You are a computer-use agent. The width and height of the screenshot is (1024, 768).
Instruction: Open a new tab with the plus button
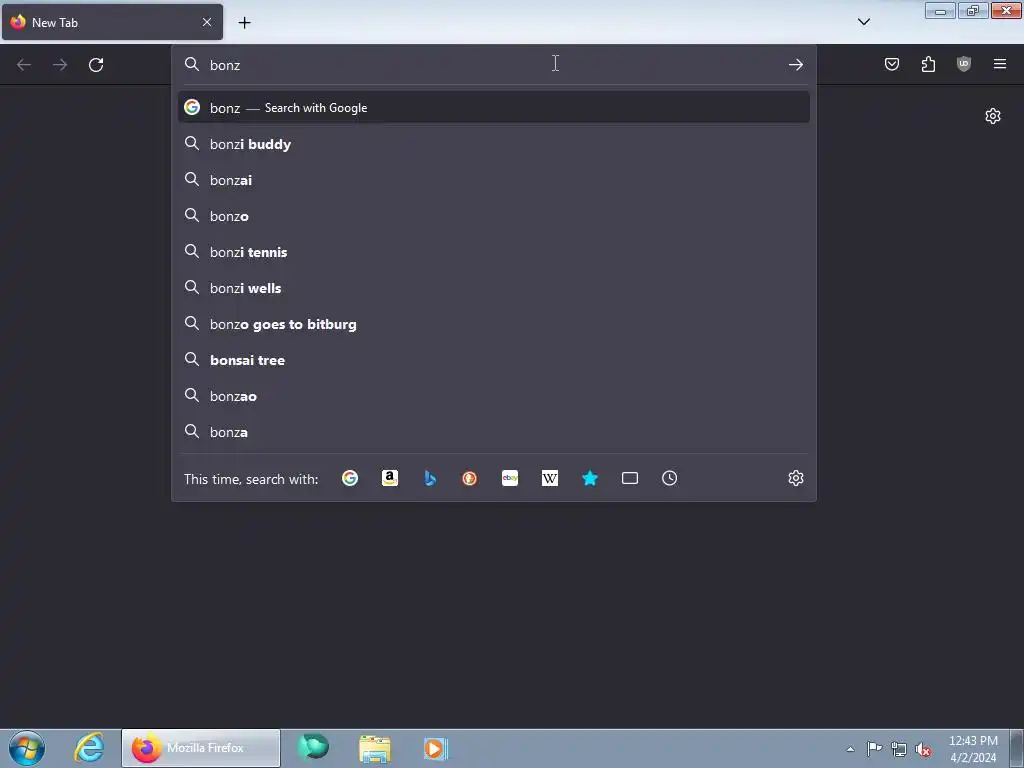point(244,23)
